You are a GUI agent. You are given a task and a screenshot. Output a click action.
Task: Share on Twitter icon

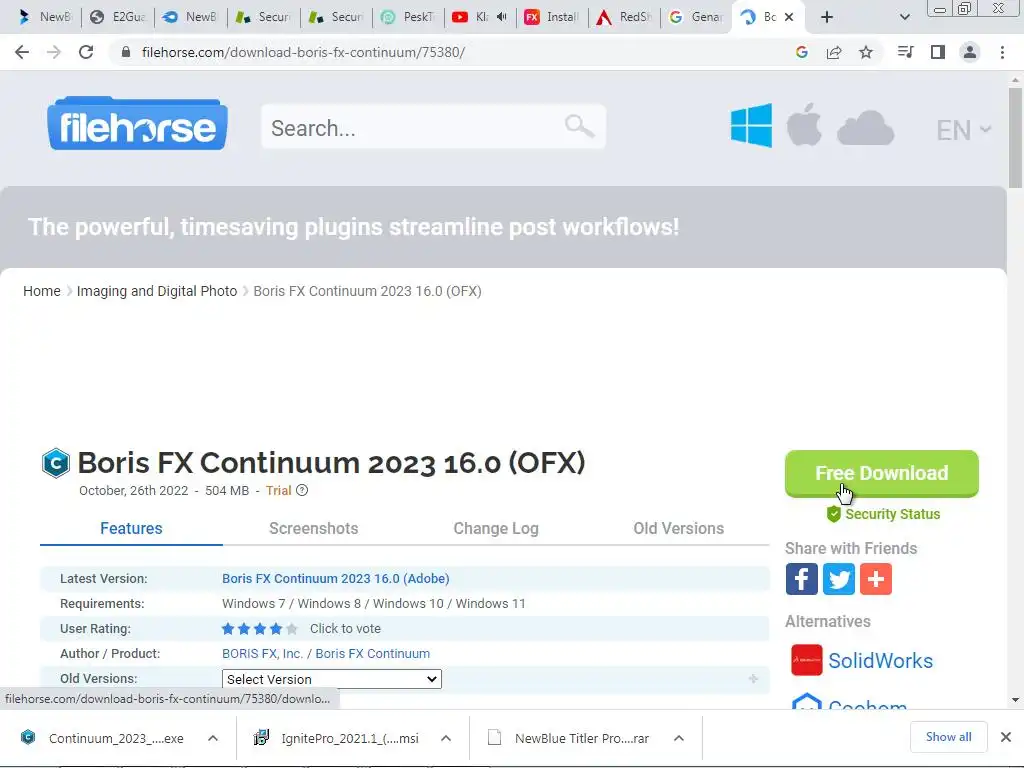coord(839,579)
